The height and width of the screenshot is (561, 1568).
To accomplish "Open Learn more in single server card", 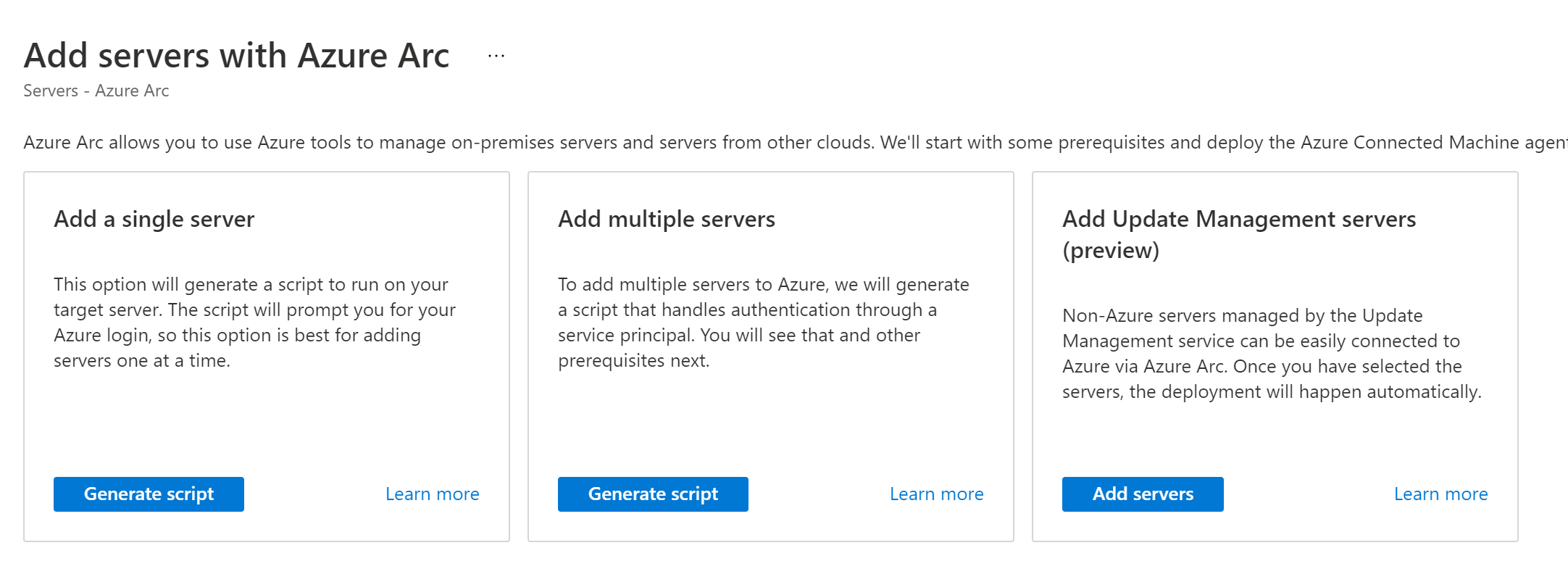I will tap(432, 494).
